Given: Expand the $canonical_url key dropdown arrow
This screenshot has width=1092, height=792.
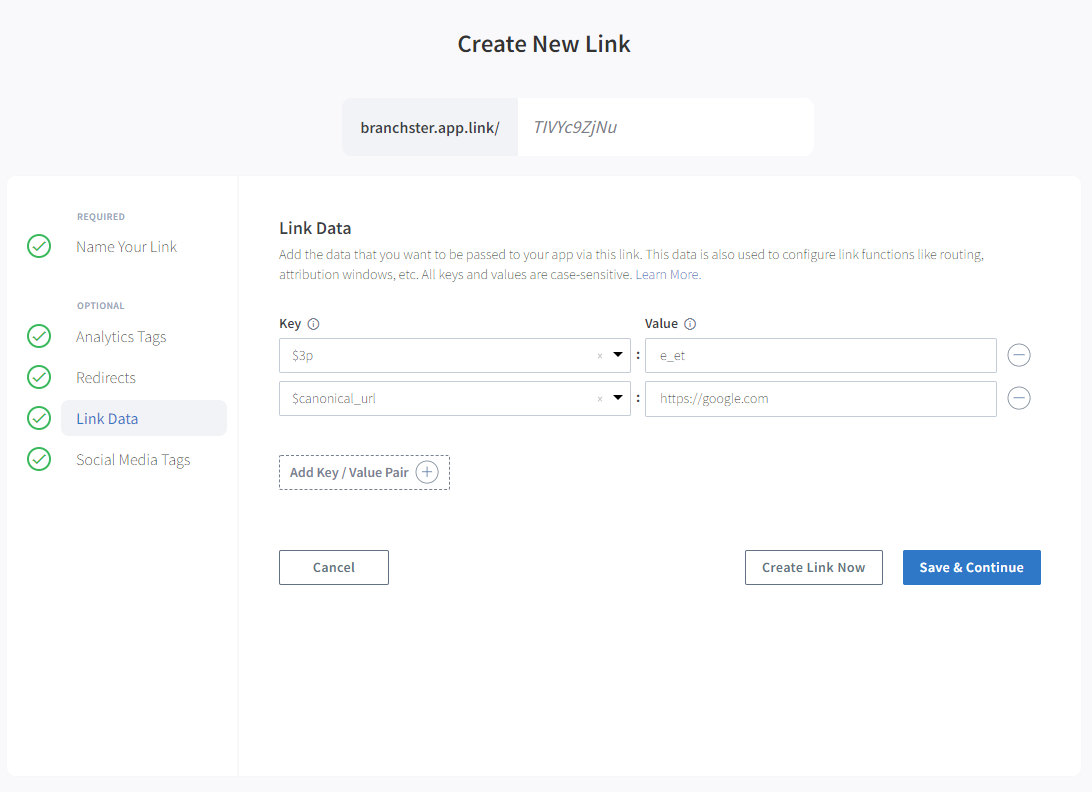Looking at the screenshot, I should pos(618,398).
